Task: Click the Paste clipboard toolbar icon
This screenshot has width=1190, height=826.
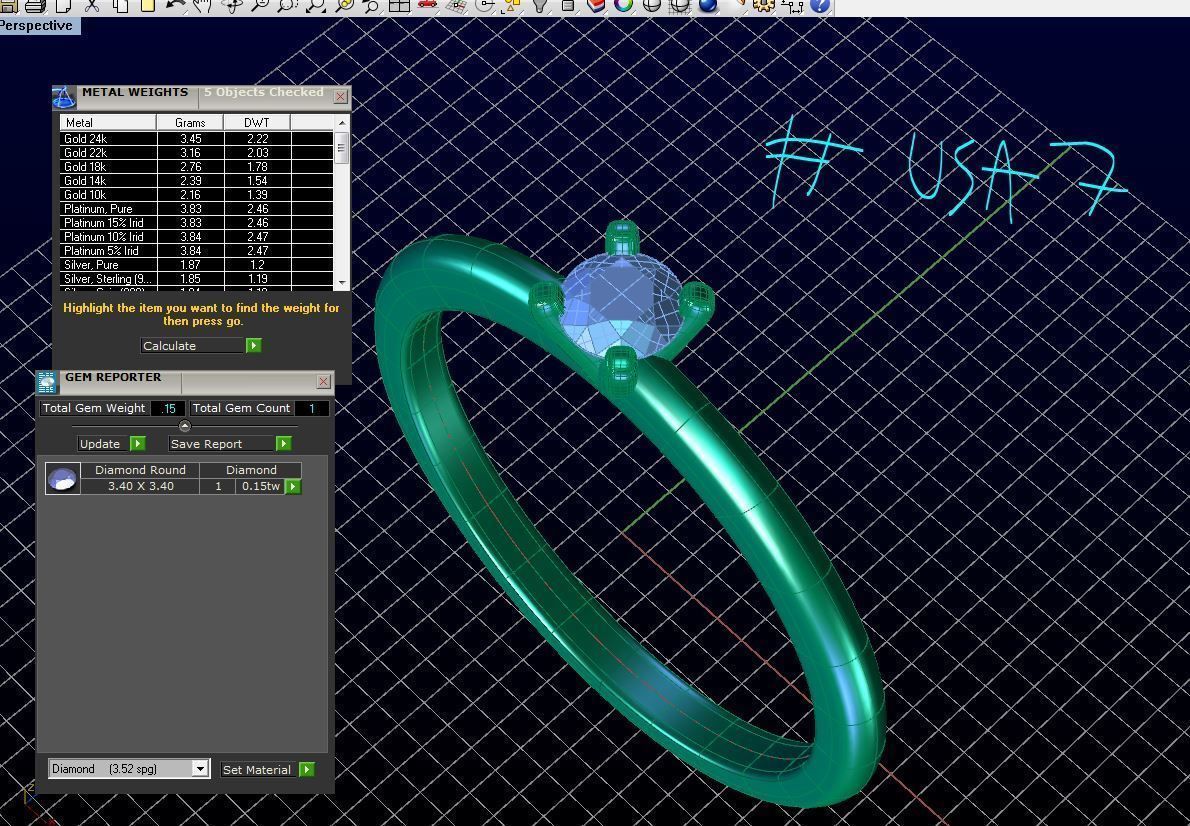Action: 147,5
